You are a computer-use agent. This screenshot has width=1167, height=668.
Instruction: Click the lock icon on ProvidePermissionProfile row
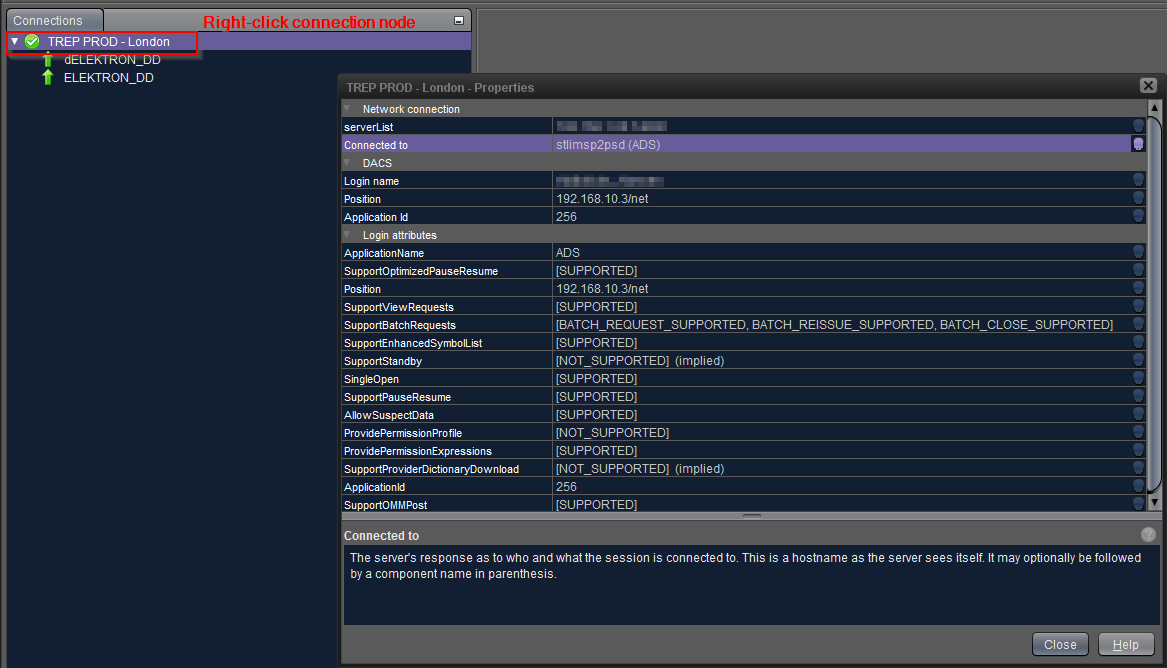(x=1138, y=432)
